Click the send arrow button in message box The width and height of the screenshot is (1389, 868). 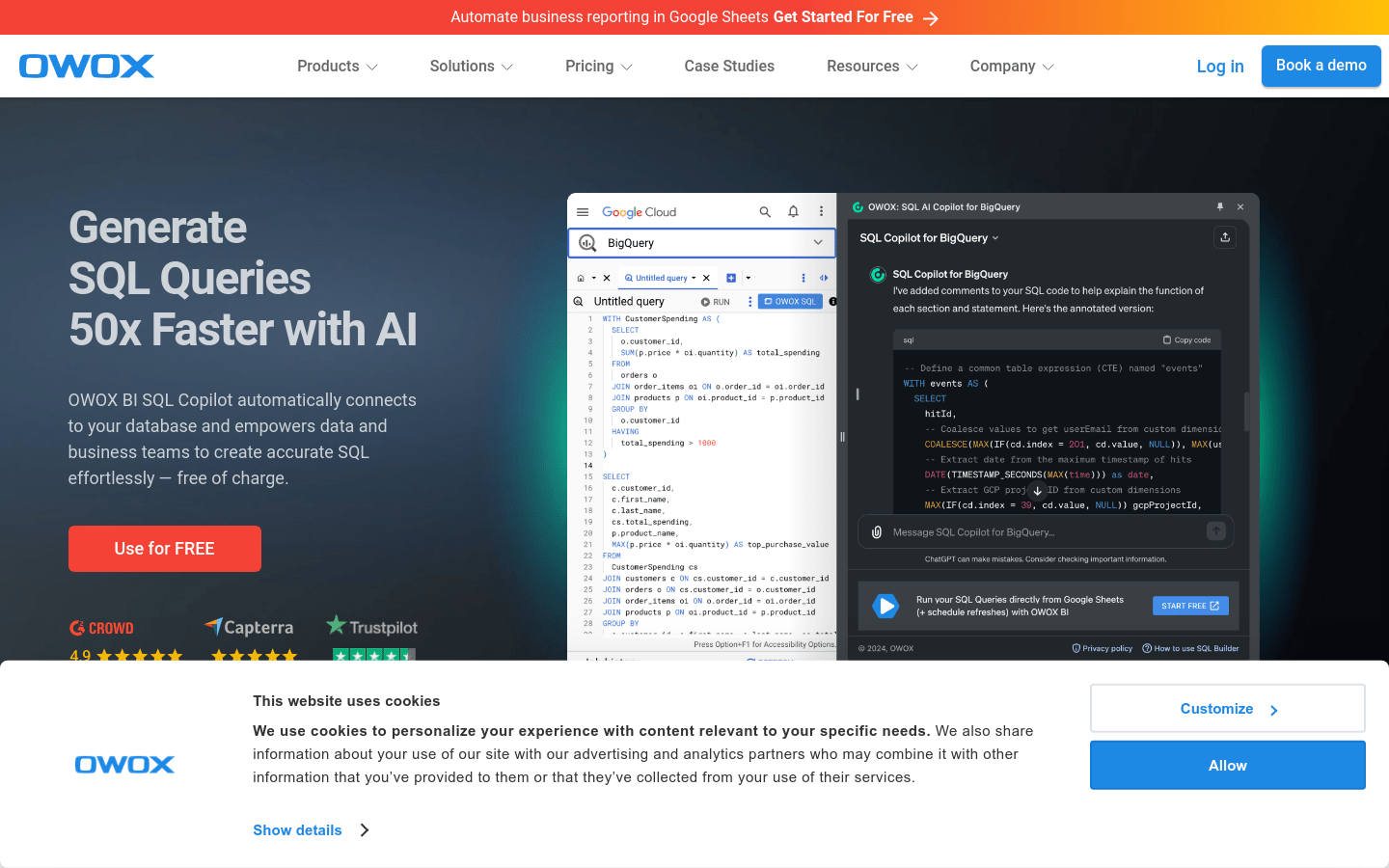tap(1216, 531)
